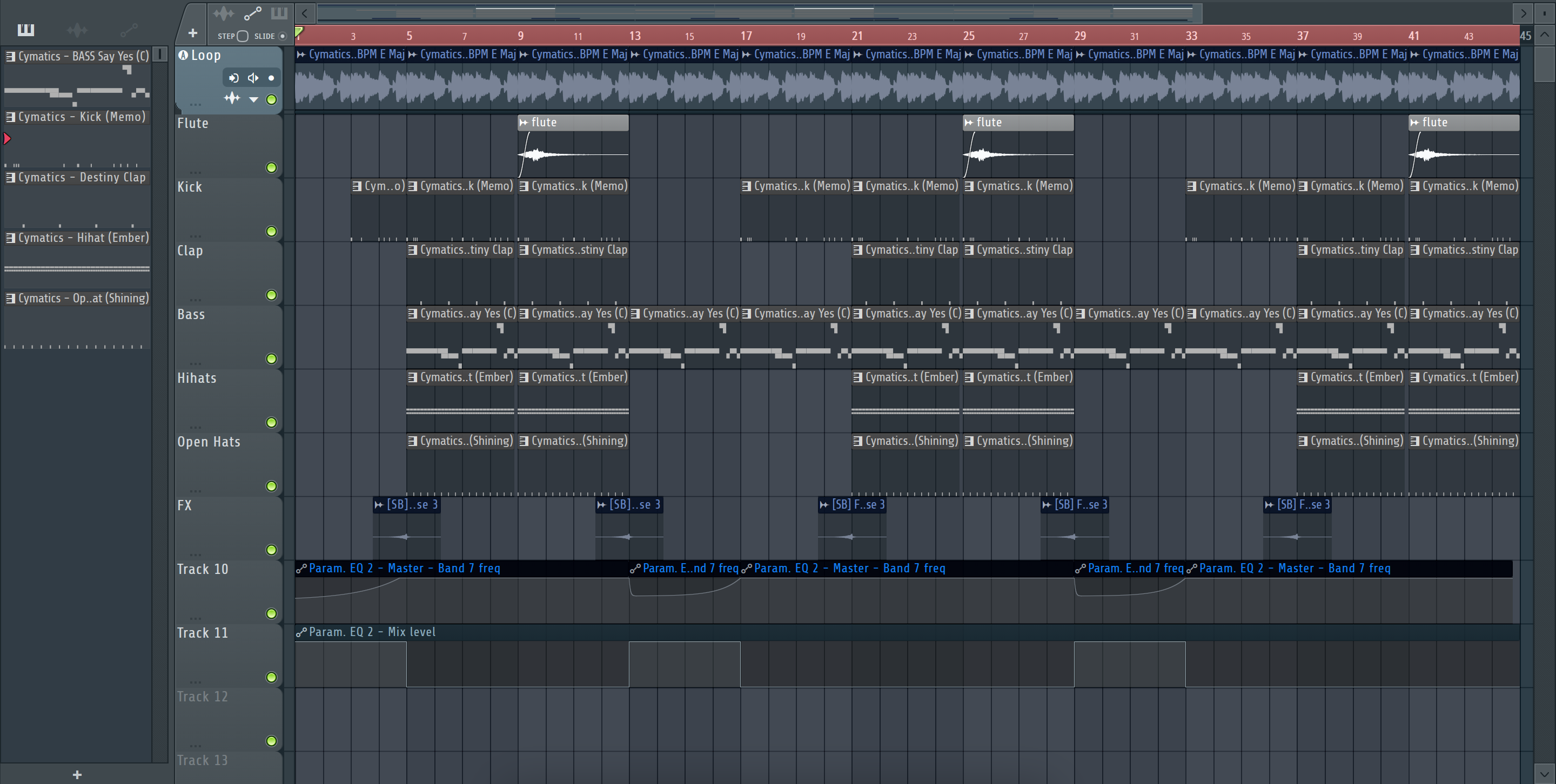The width and height of the screenshot is (1556, 784).
Task: Open menu of first Bass Say Yes pattern clip
Action: point(413,313)
